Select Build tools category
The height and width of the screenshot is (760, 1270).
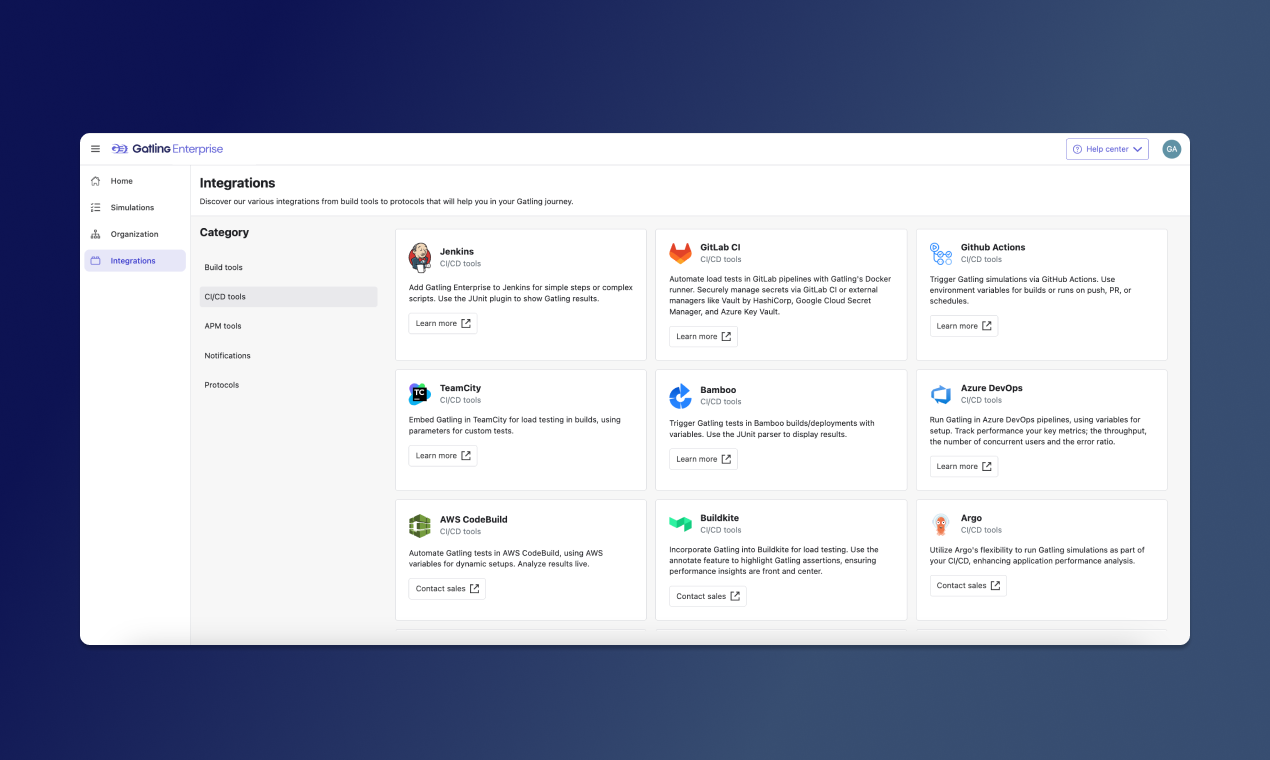coord(288,267)
